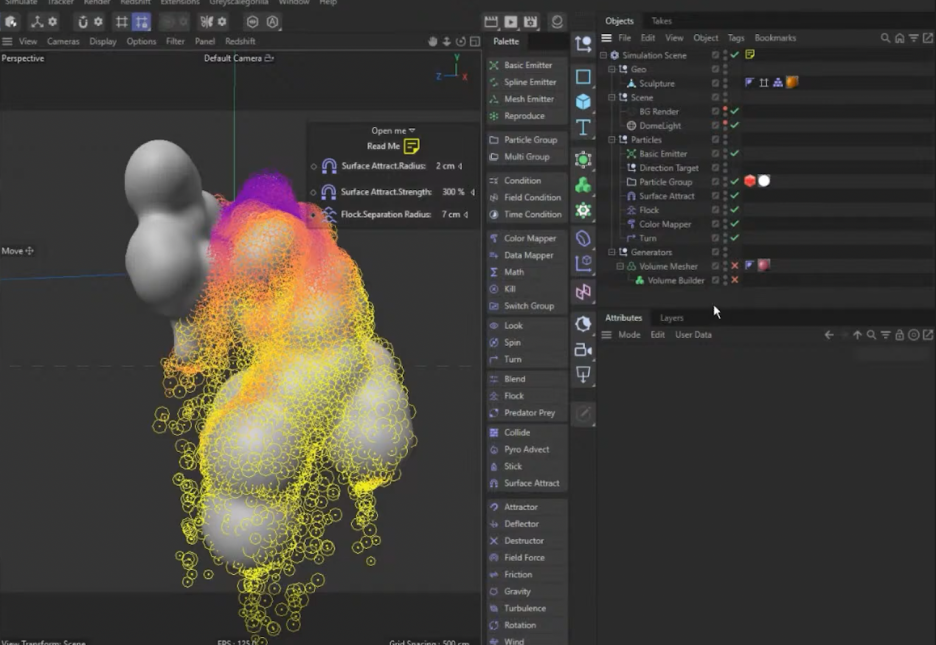
Task: Add a Data Mapper from the palette
Action: tap(526, 255)
